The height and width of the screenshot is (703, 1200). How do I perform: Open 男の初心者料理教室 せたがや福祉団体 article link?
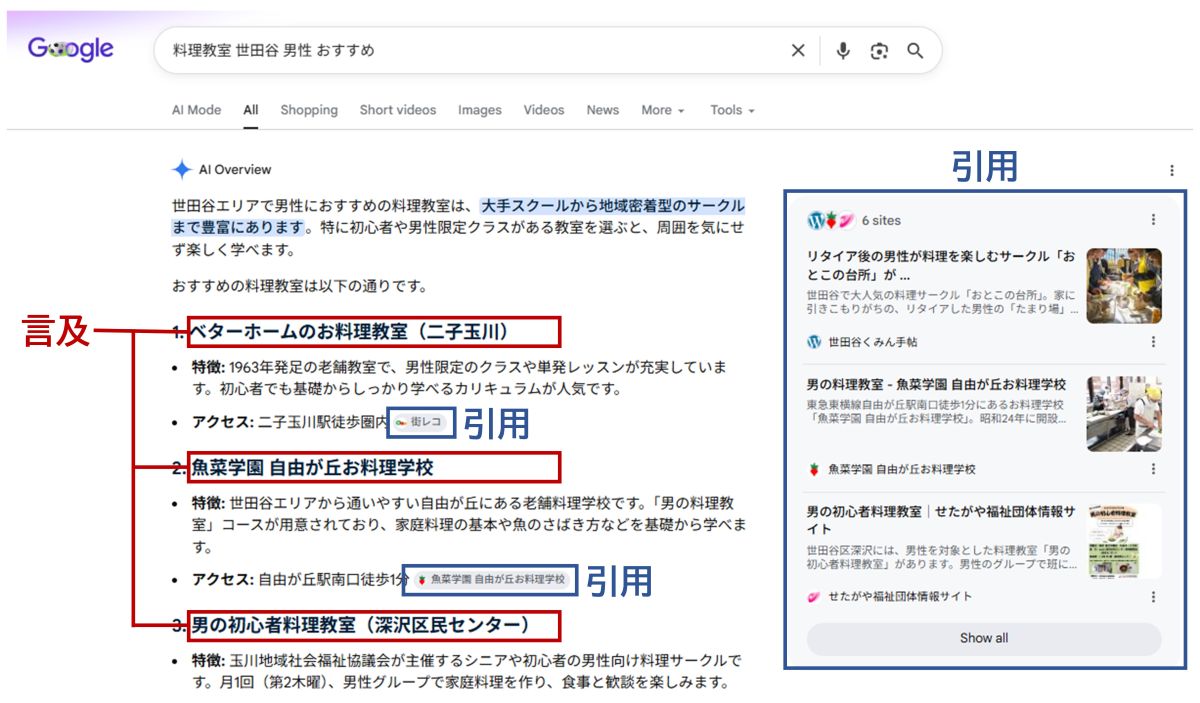[941, 520]
